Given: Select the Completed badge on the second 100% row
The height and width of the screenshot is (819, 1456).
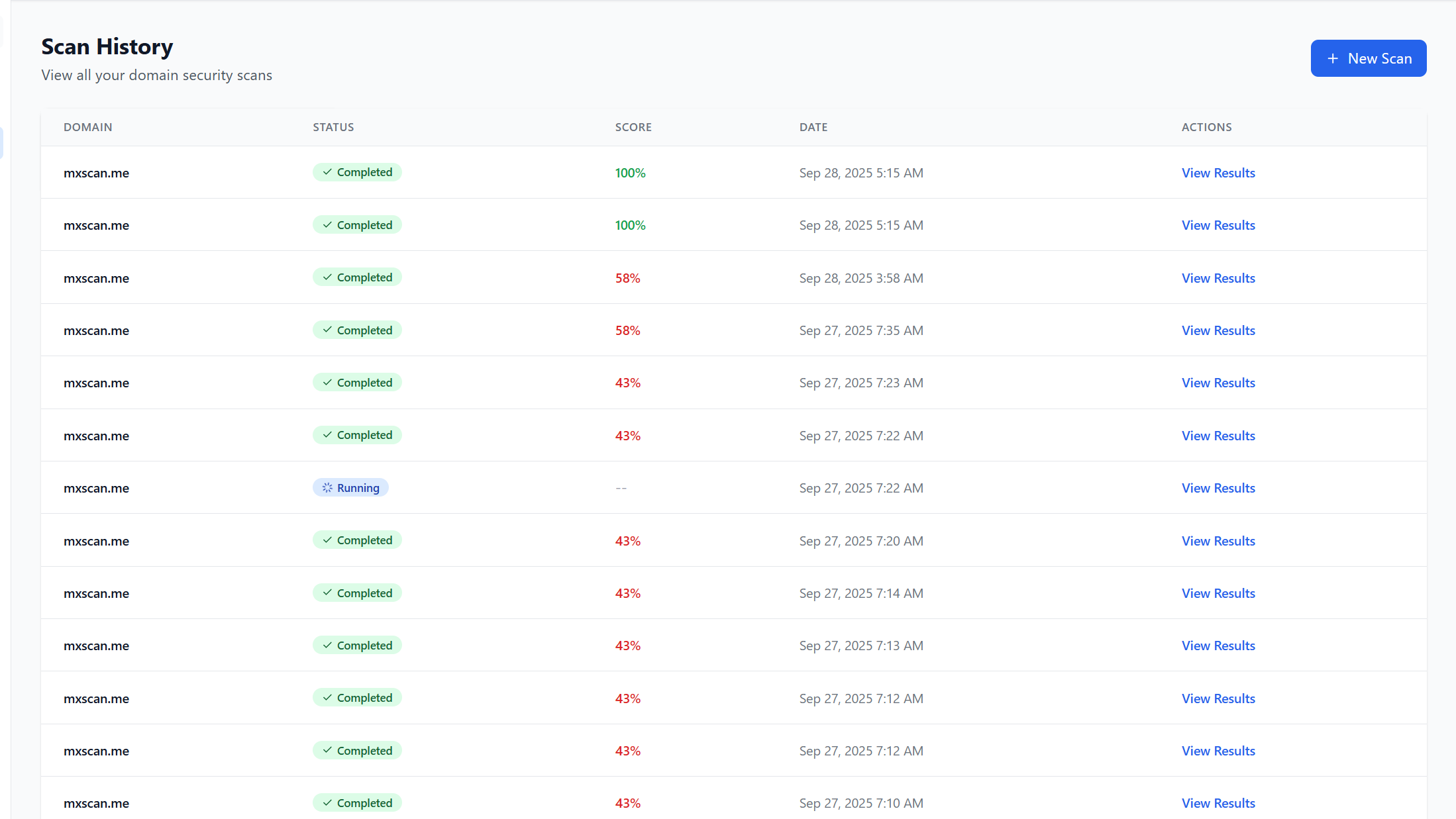Looking at the screenshot, I should [357, 224].
